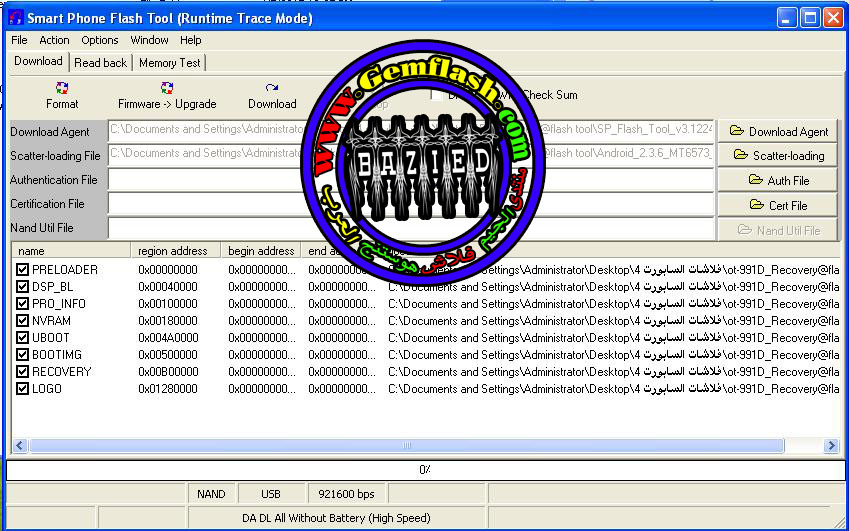Browse for a Scatter-loading file
Screen dimensions: 849x531
click(778, 155)
